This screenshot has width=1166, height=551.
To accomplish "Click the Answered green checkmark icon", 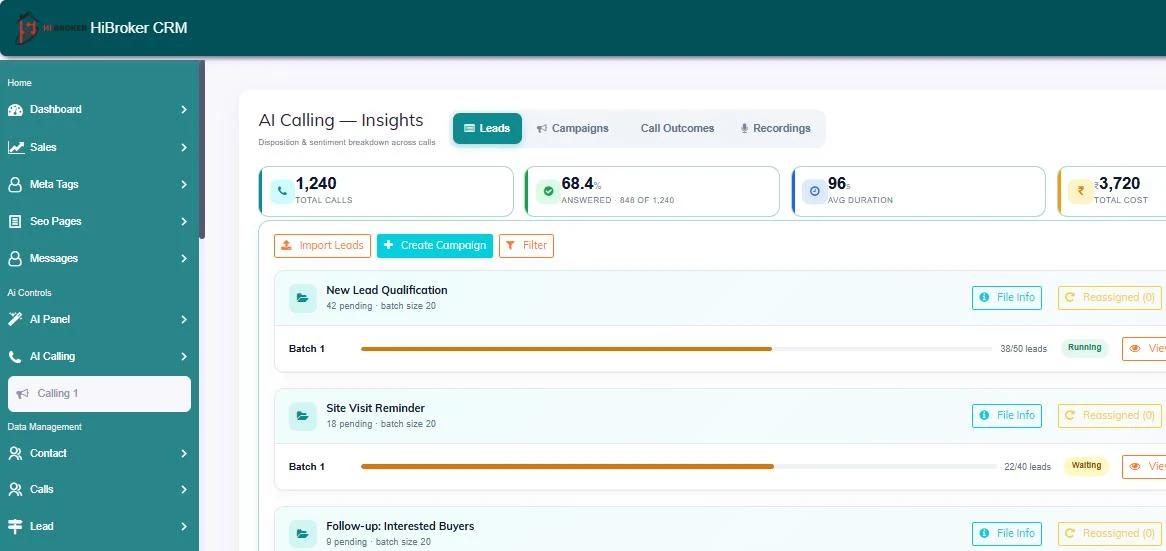I will tap(549, 191).
